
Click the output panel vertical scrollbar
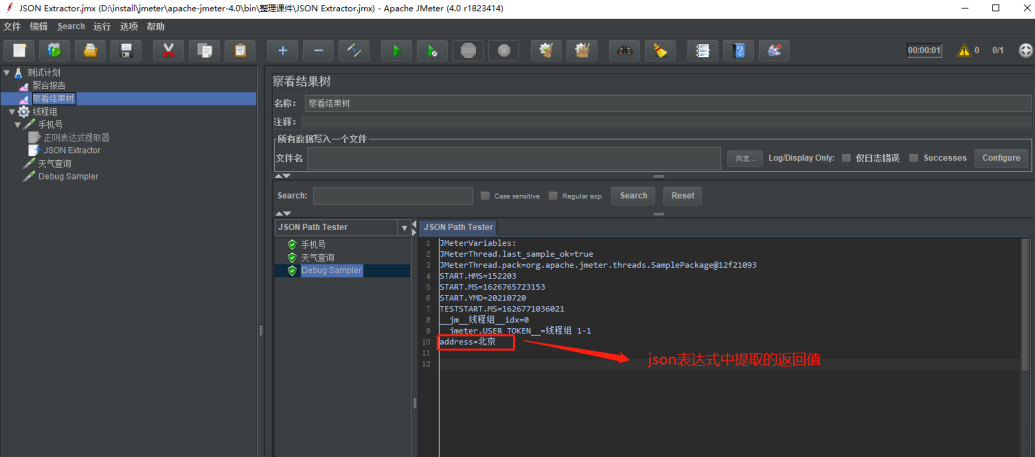click(1026, 305)
